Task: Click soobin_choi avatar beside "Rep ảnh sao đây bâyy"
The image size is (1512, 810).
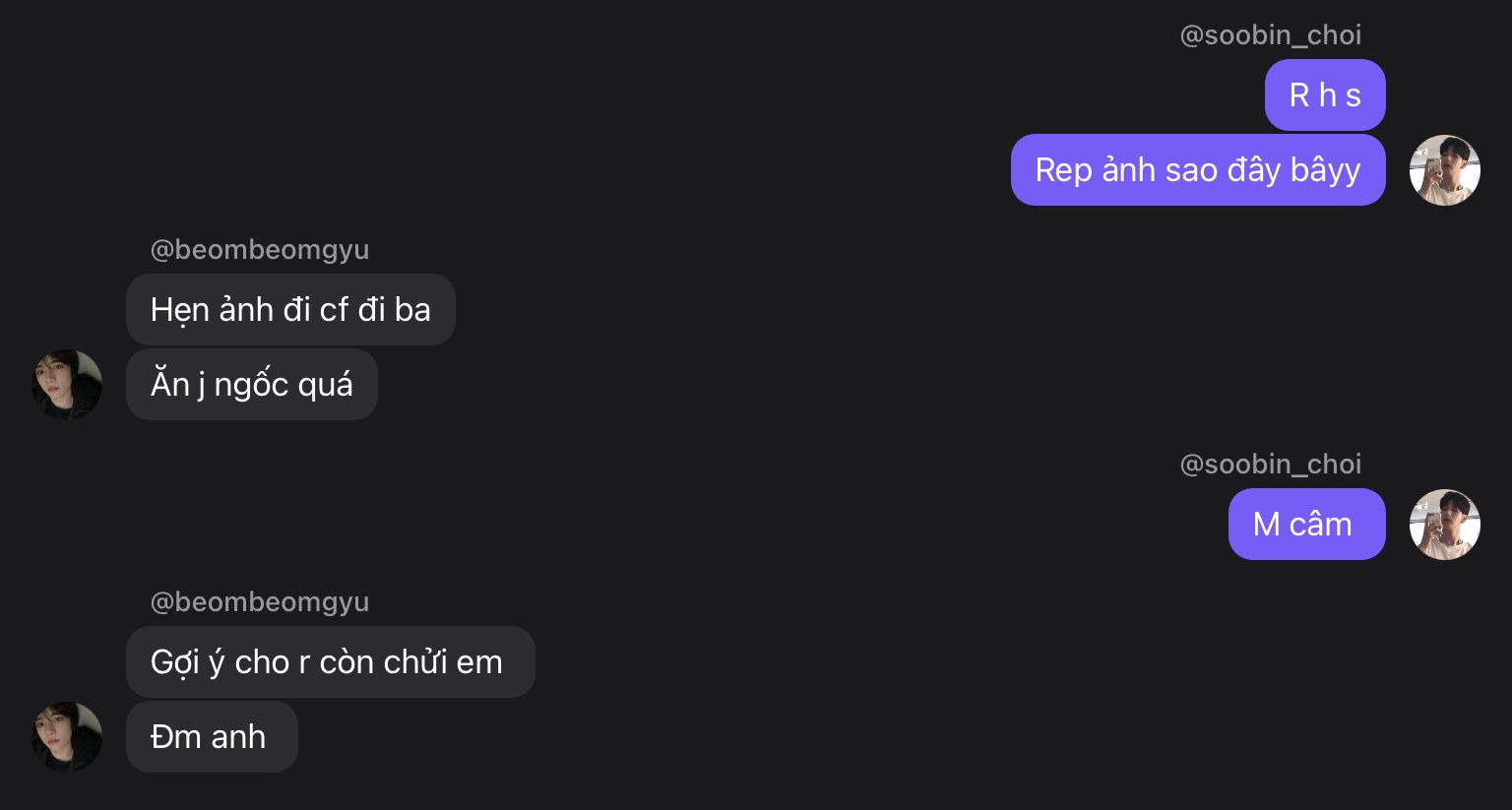Action: [x=1444, y=170]
